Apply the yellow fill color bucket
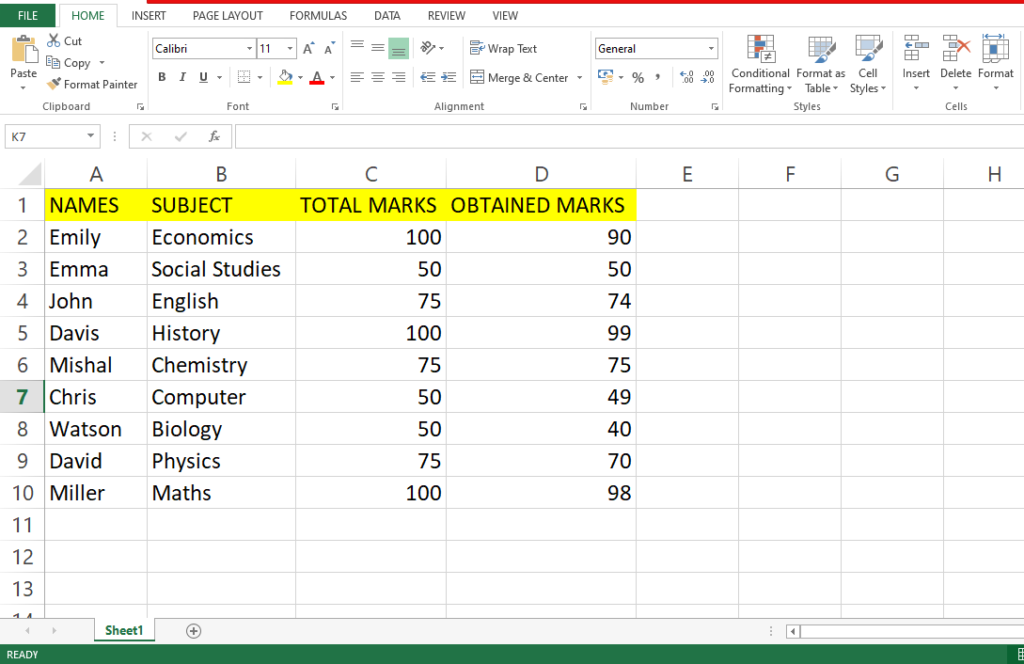 [x=285, y=77]
